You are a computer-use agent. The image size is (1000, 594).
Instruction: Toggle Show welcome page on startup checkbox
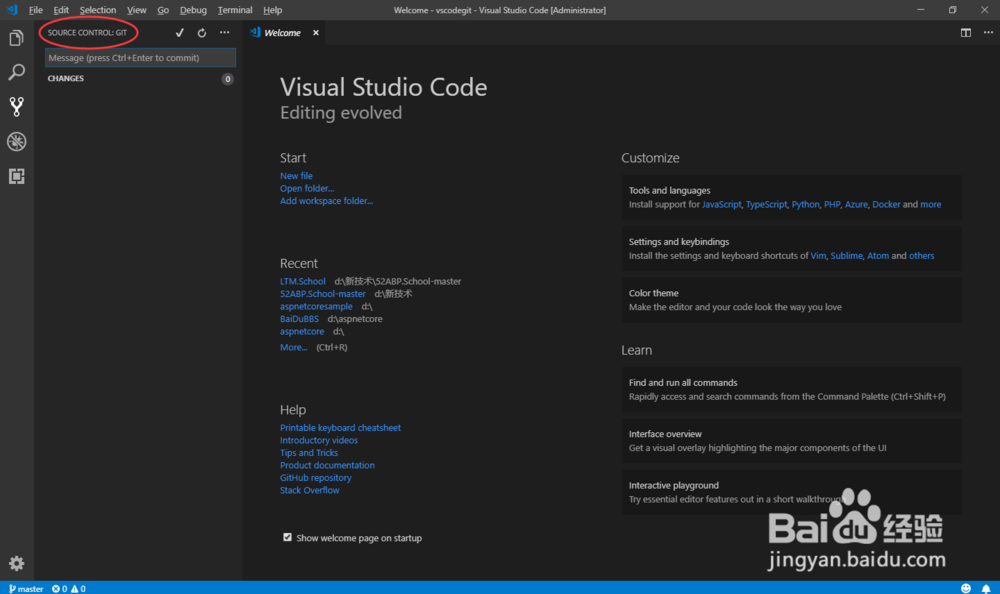287,537
